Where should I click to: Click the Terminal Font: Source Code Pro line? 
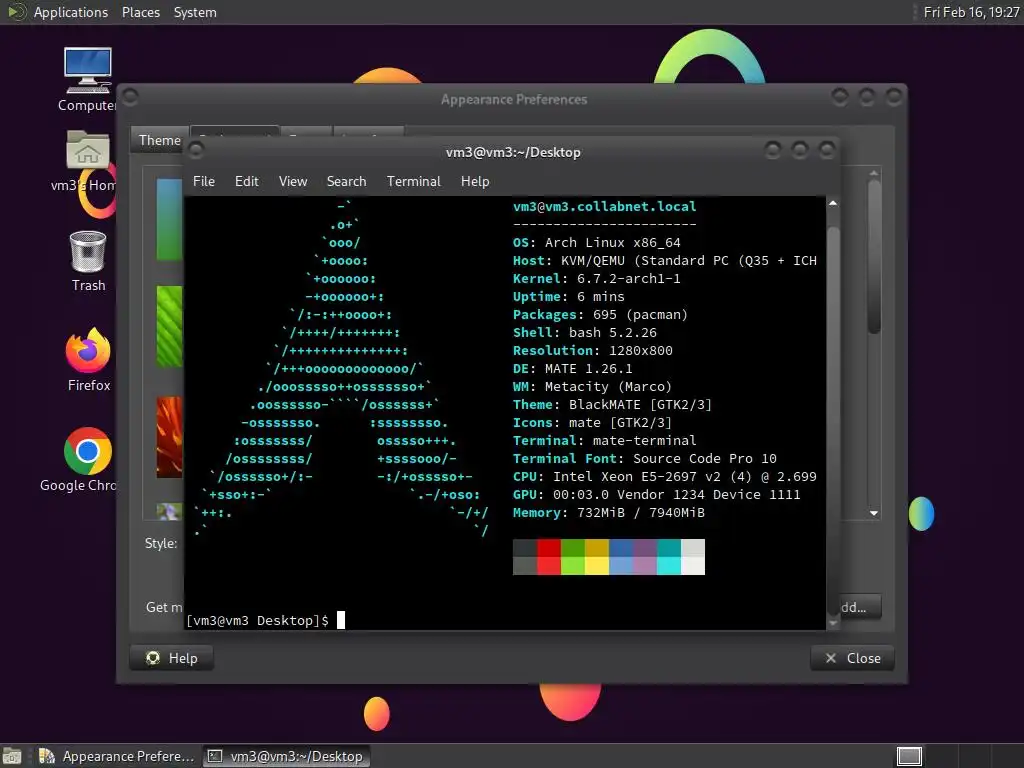click(645, 458)
